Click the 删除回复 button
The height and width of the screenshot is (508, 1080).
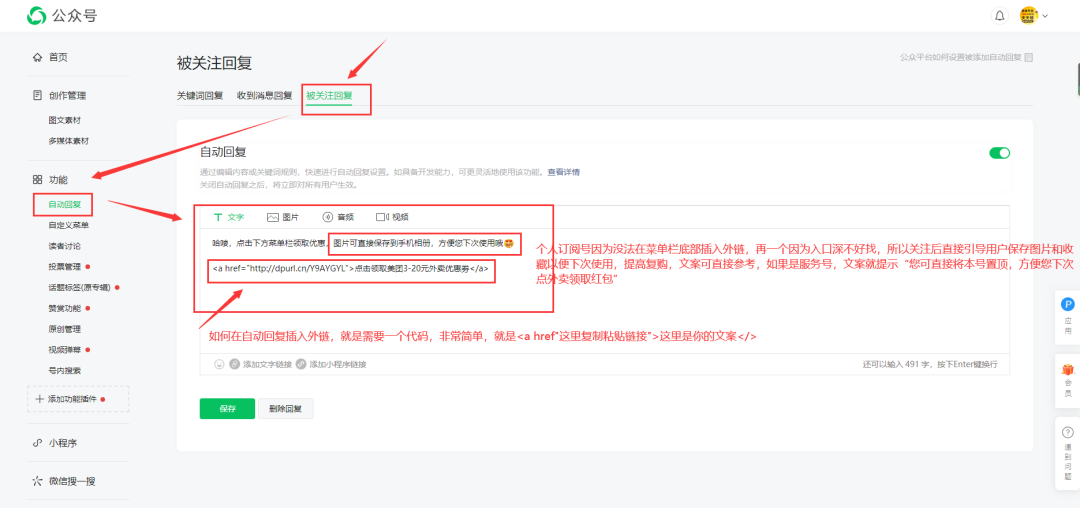point(286,408)
